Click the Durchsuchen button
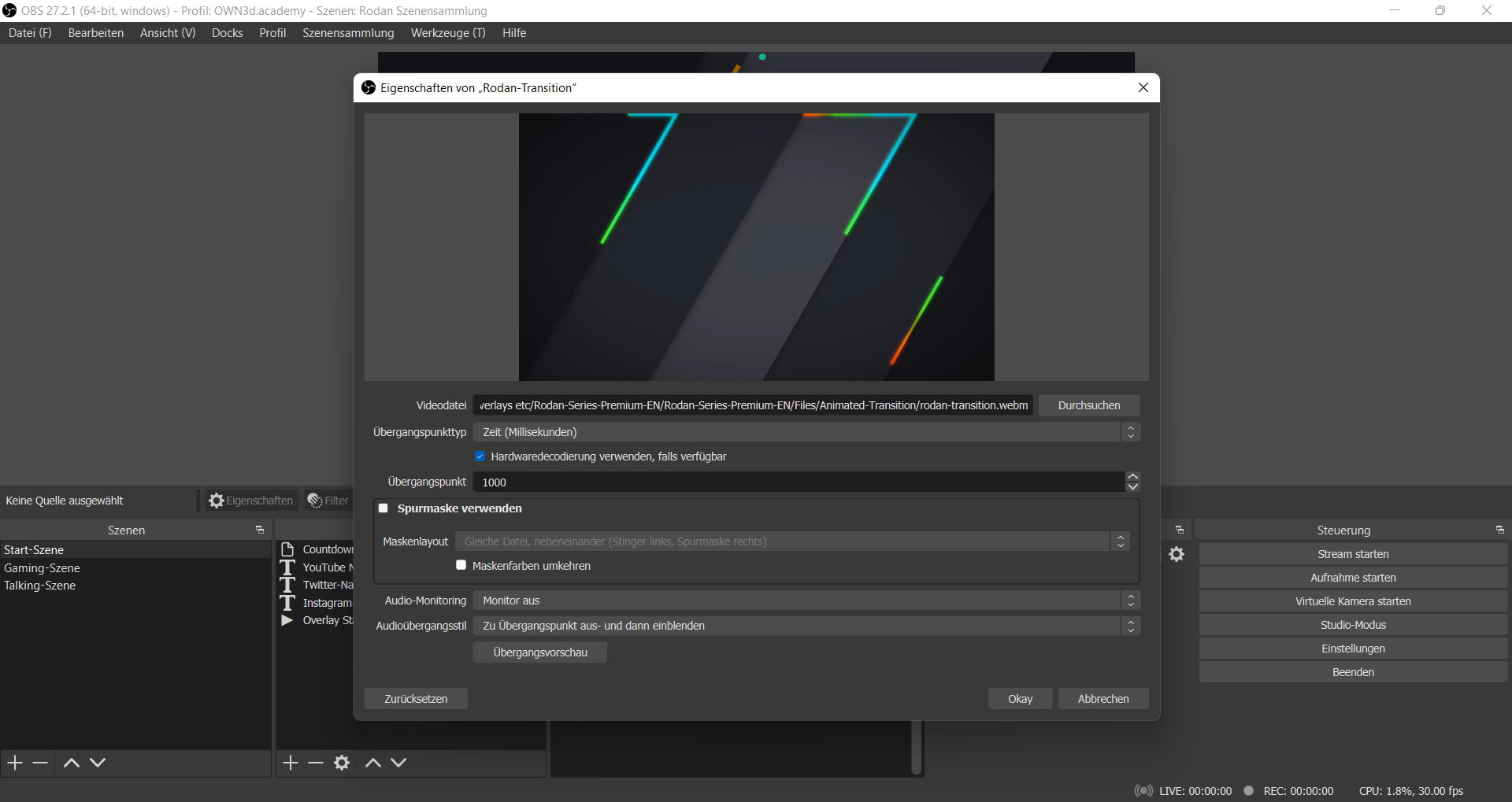The width and height of the screenshot is (1512, 802). [x=1088, y=405]
